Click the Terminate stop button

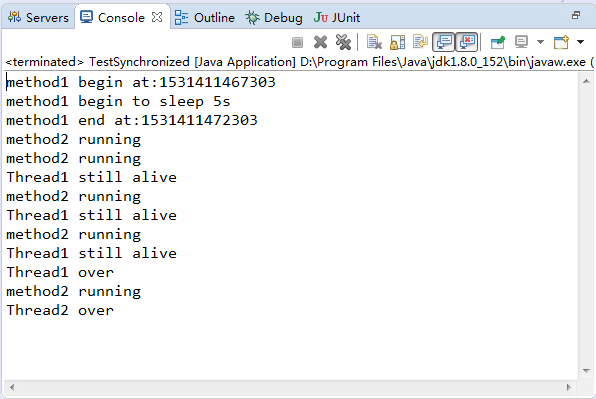coord(297,42)
